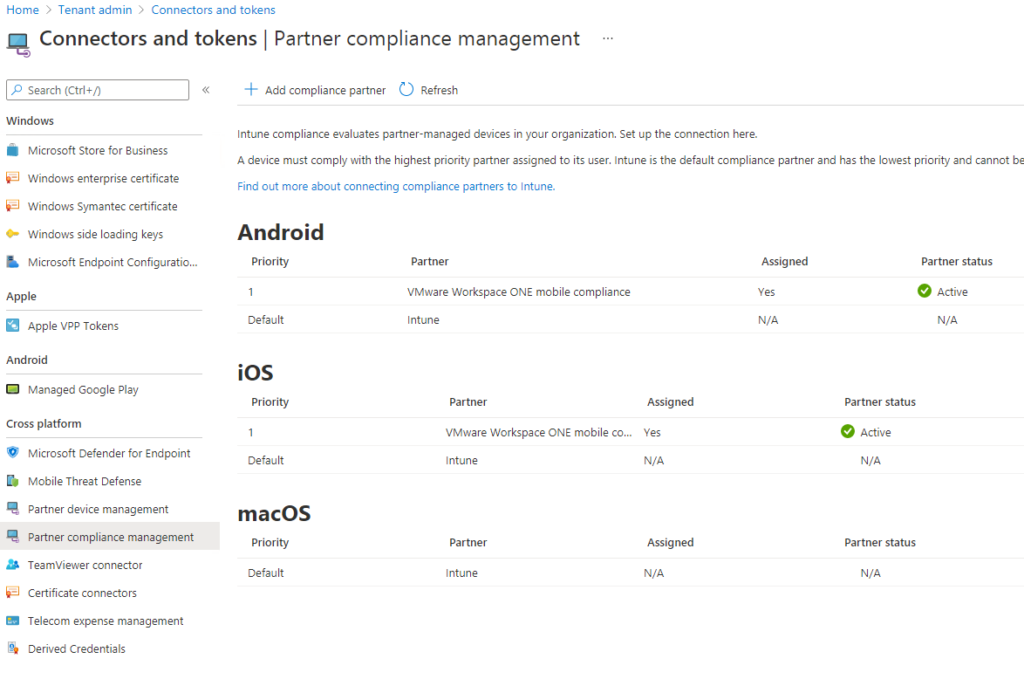
Task: Click the Connectors and tokens header icon
Action: click(18, 44)
